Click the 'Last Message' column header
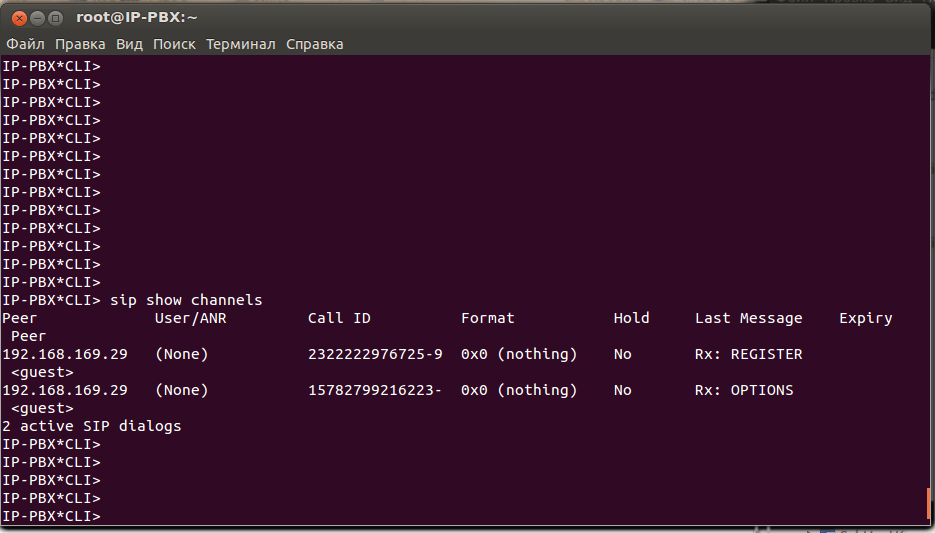Image resolution: width=935 pixels, height=533 pixels. point(748,318)
